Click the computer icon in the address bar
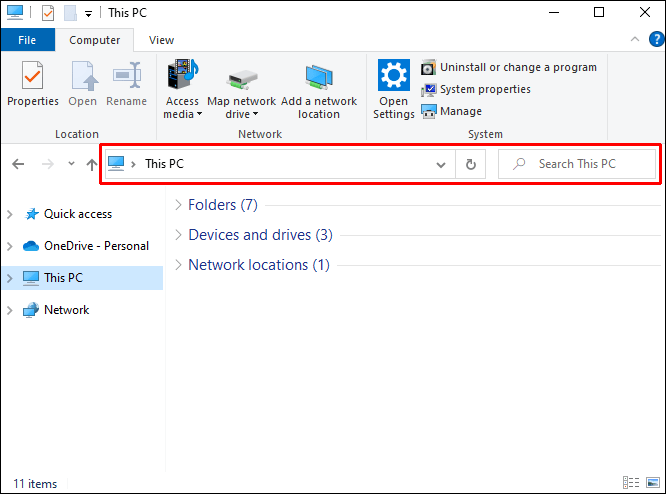 coord(116,164)
